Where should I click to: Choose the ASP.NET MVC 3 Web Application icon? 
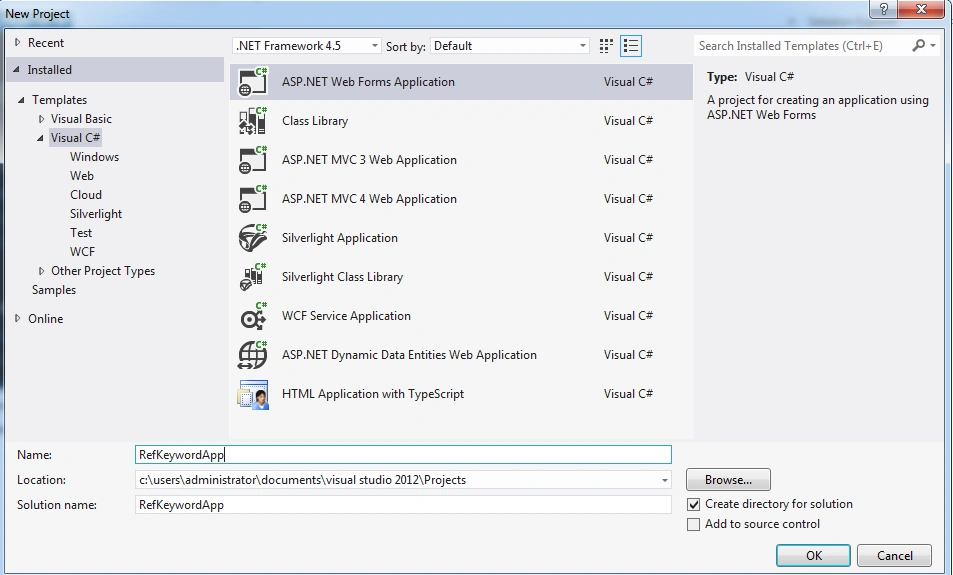point(252,160)
